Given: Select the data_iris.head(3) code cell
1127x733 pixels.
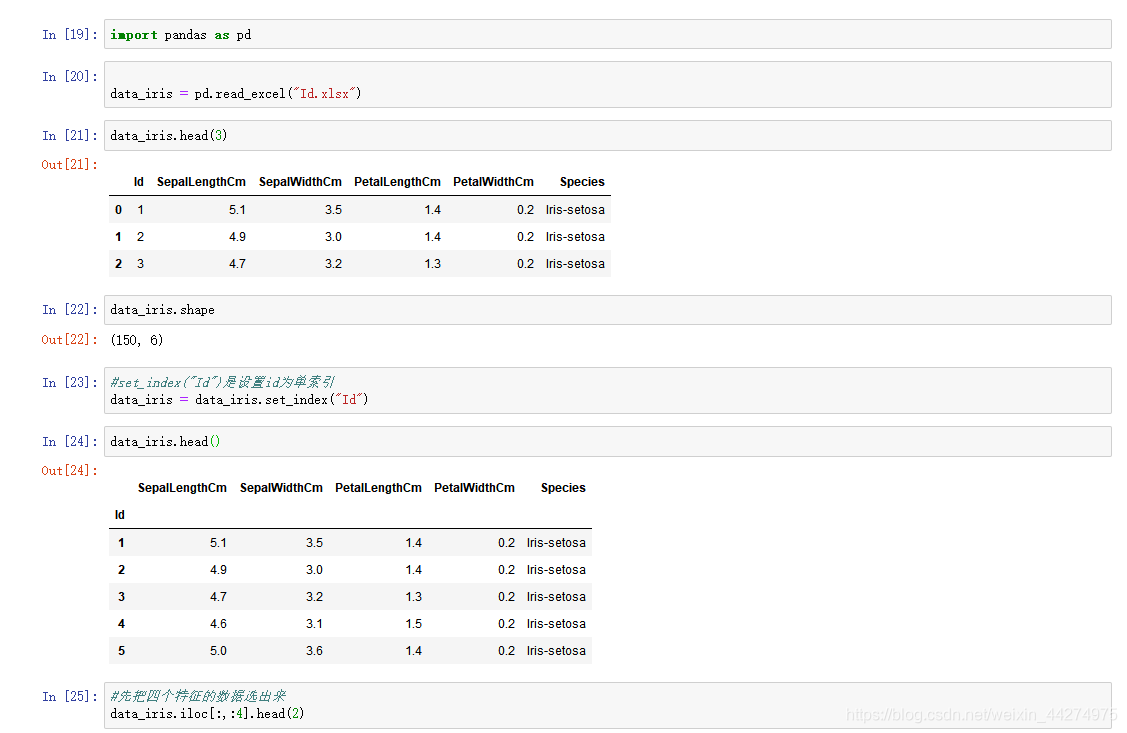Looking at the screenshot, I should coord(607,136).
